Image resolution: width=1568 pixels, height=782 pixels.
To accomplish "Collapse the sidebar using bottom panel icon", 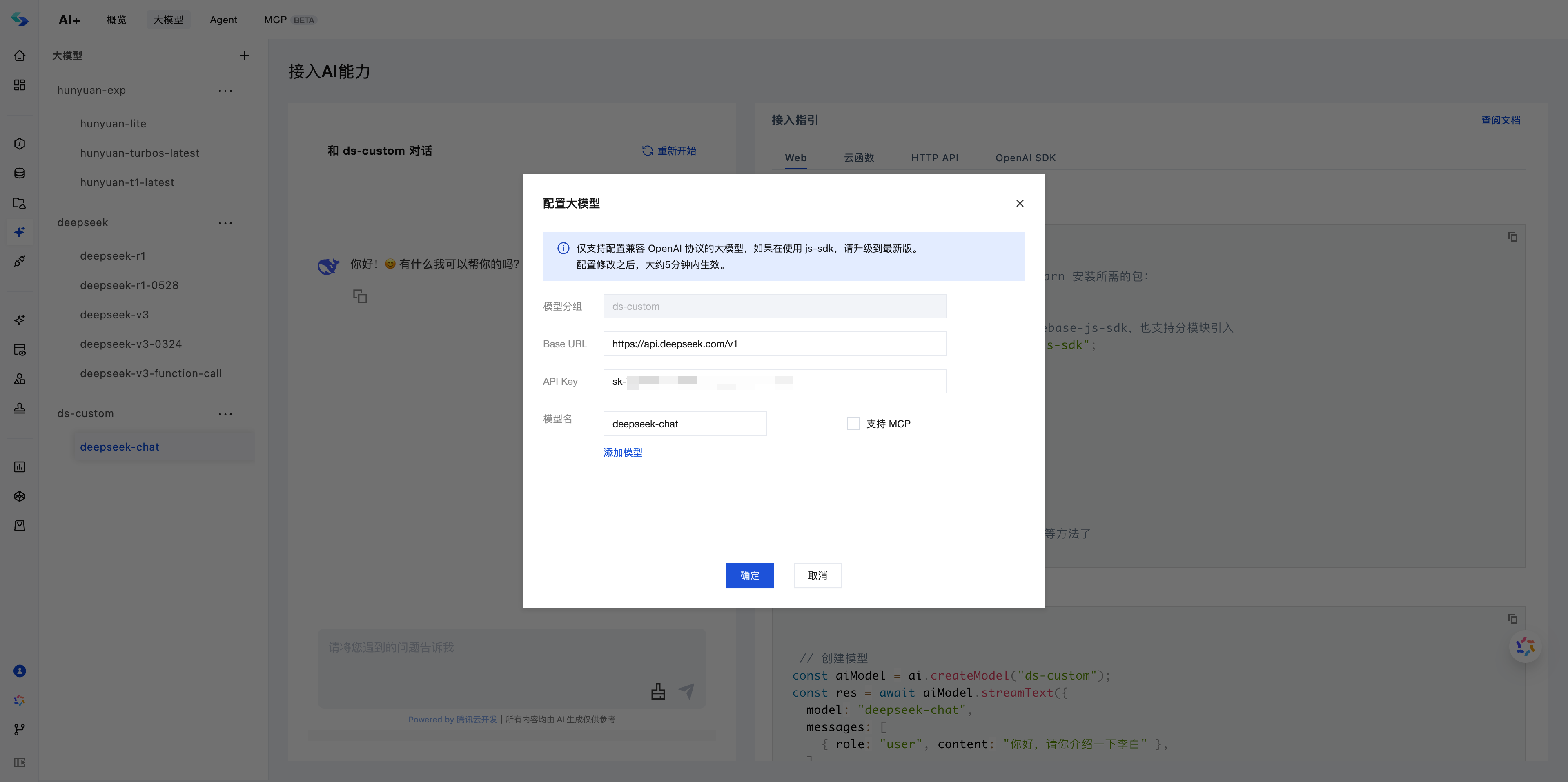I will coord(20,762).
